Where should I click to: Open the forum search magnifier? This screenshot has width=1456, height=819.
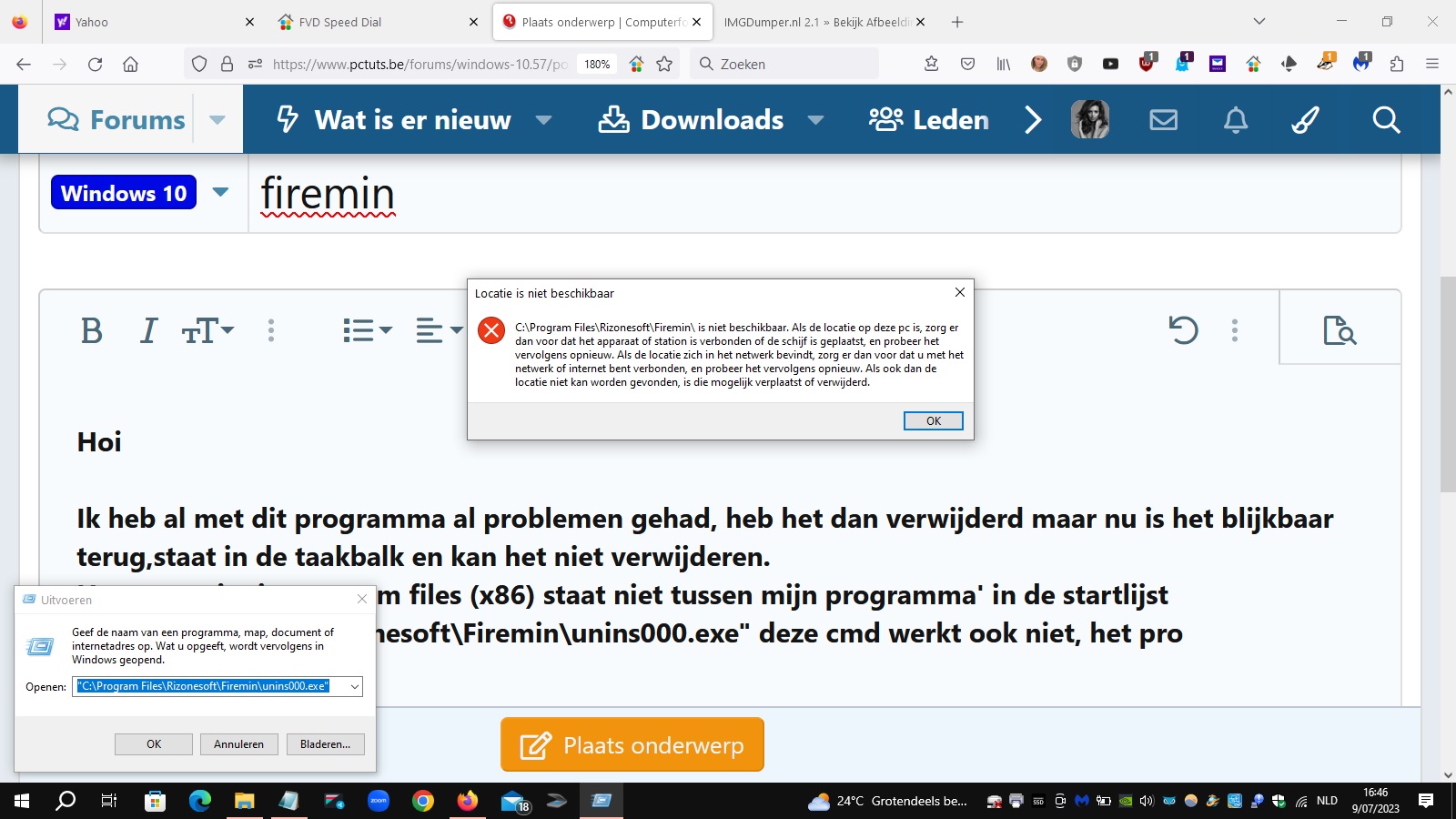click(1385, 119)
